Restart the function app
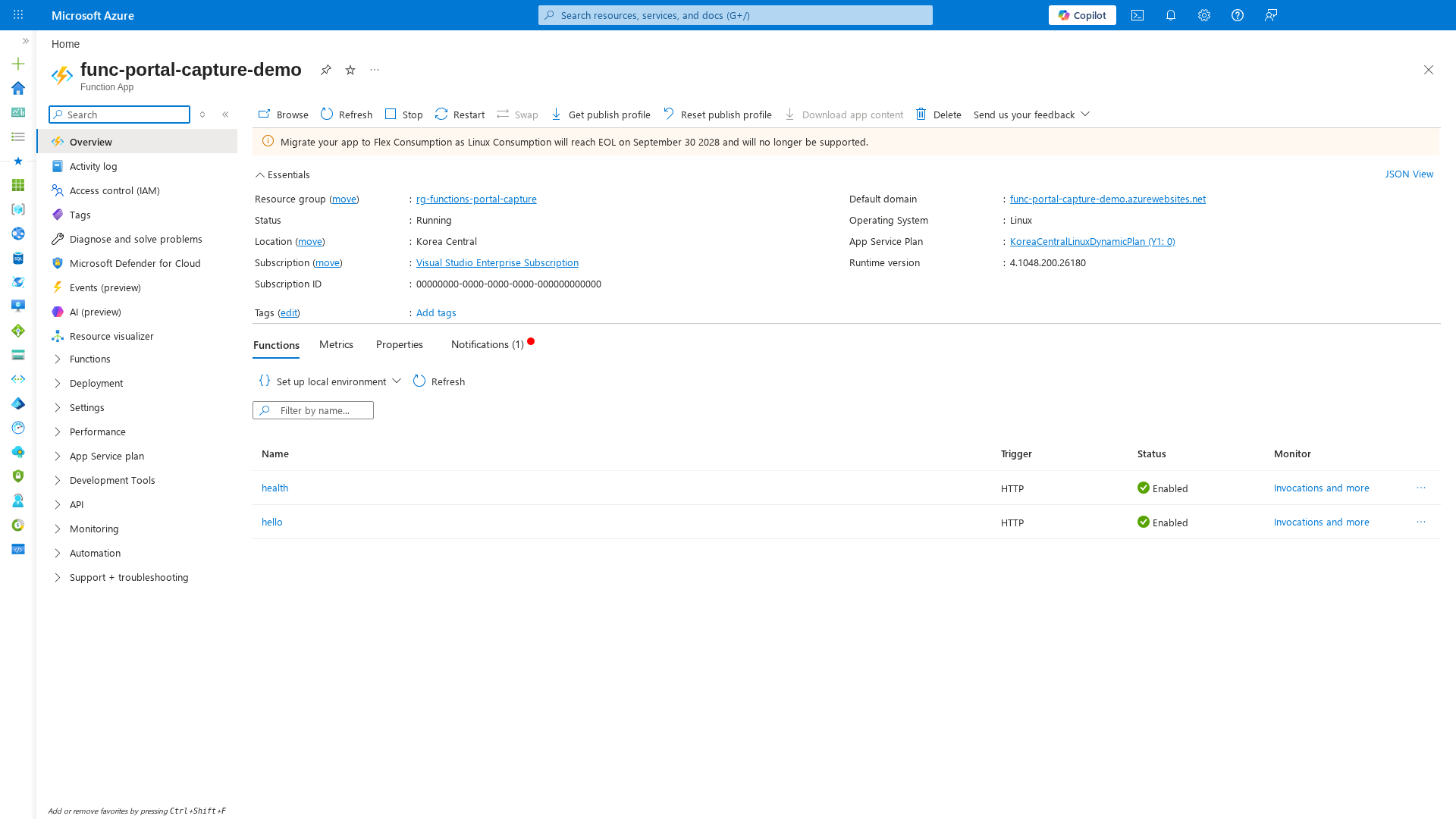 click(460, 115)
